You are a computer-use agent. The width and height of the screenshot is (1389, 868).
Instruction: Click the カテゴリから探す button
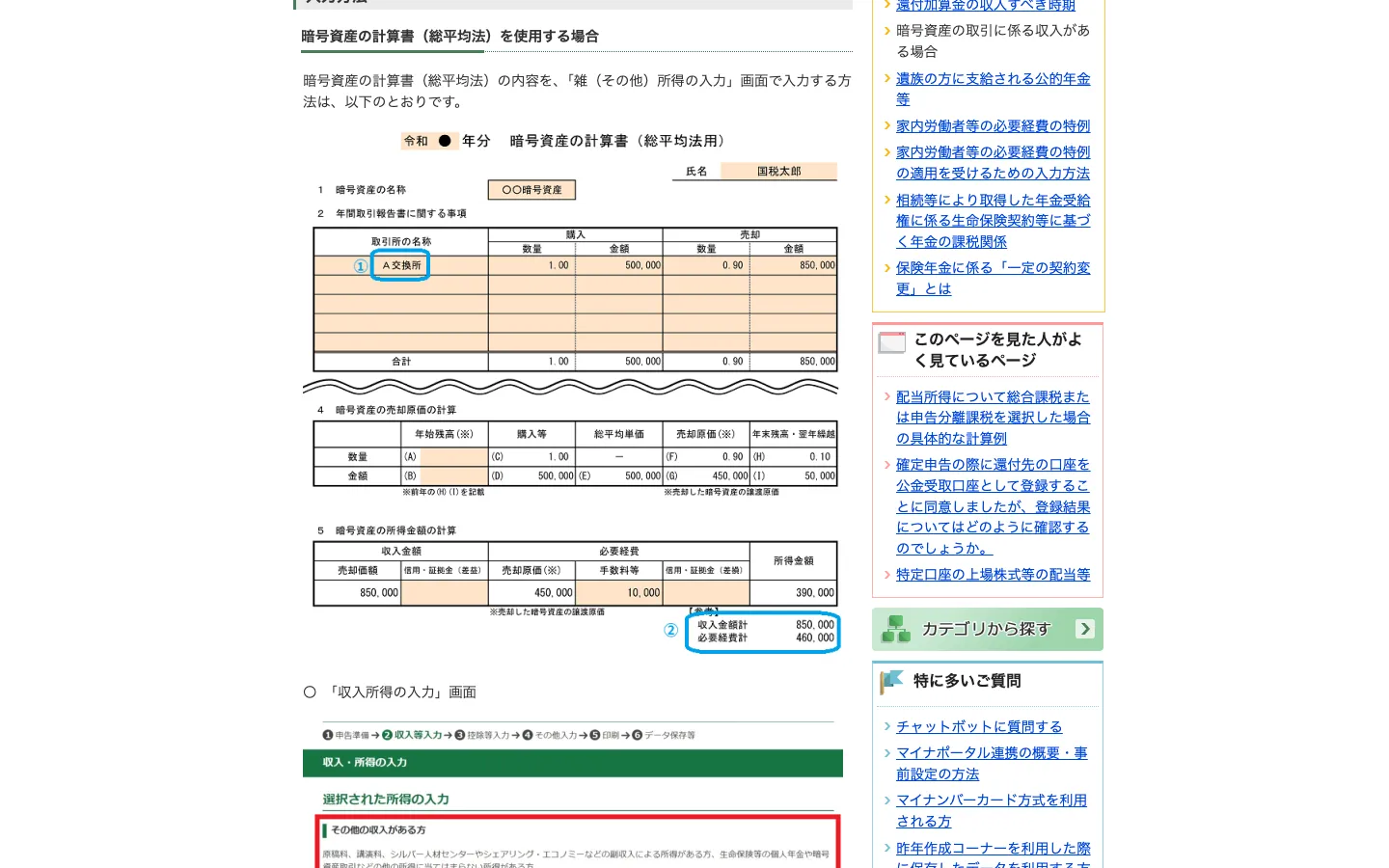(x=988, y=629)
